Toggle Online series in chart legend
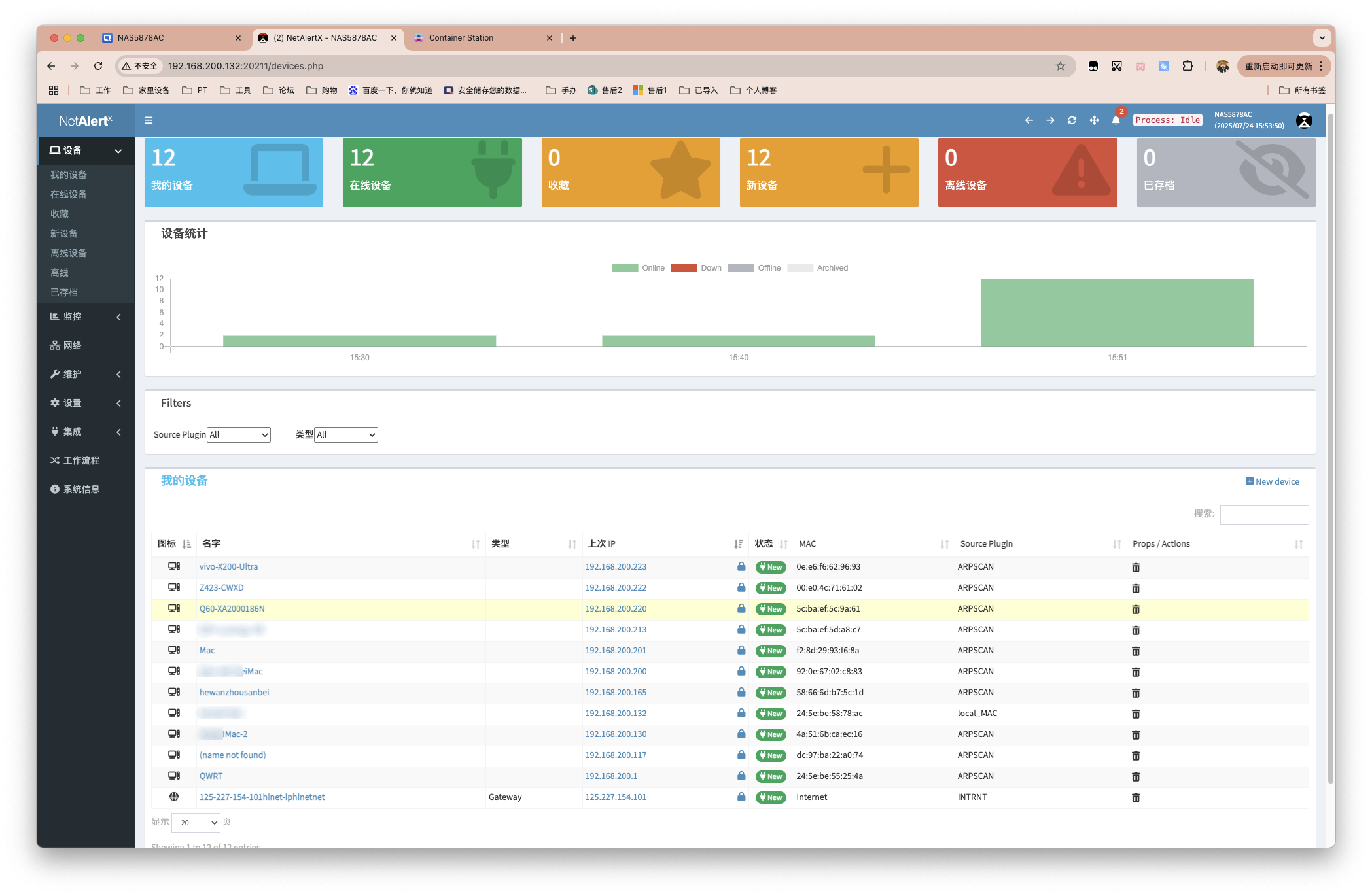Viewport: 1372px width, 896px height. point(638,268)
